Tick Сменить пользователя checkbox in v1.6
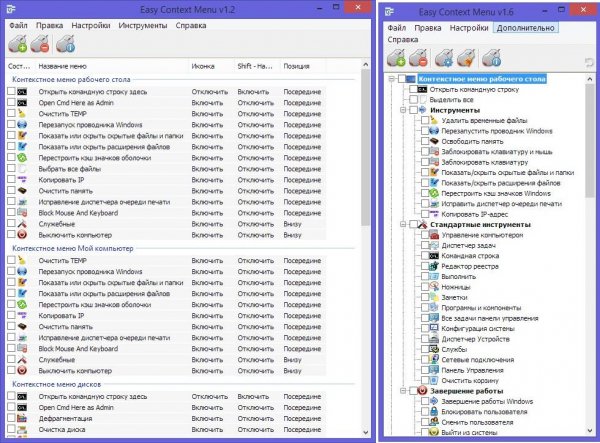This screenshot has width=600, height=443. [x=425, y=422]
